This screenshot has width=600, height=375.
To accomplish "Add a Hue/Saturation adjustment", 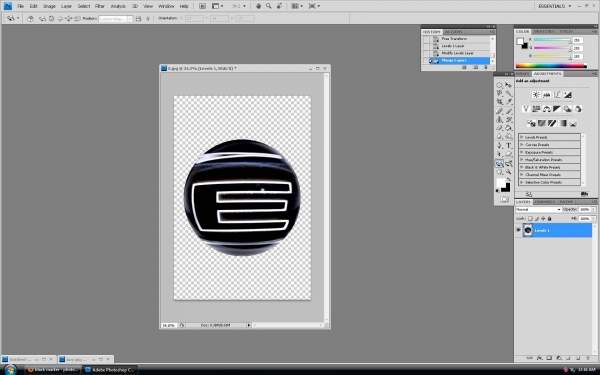I will pos(536,109).
